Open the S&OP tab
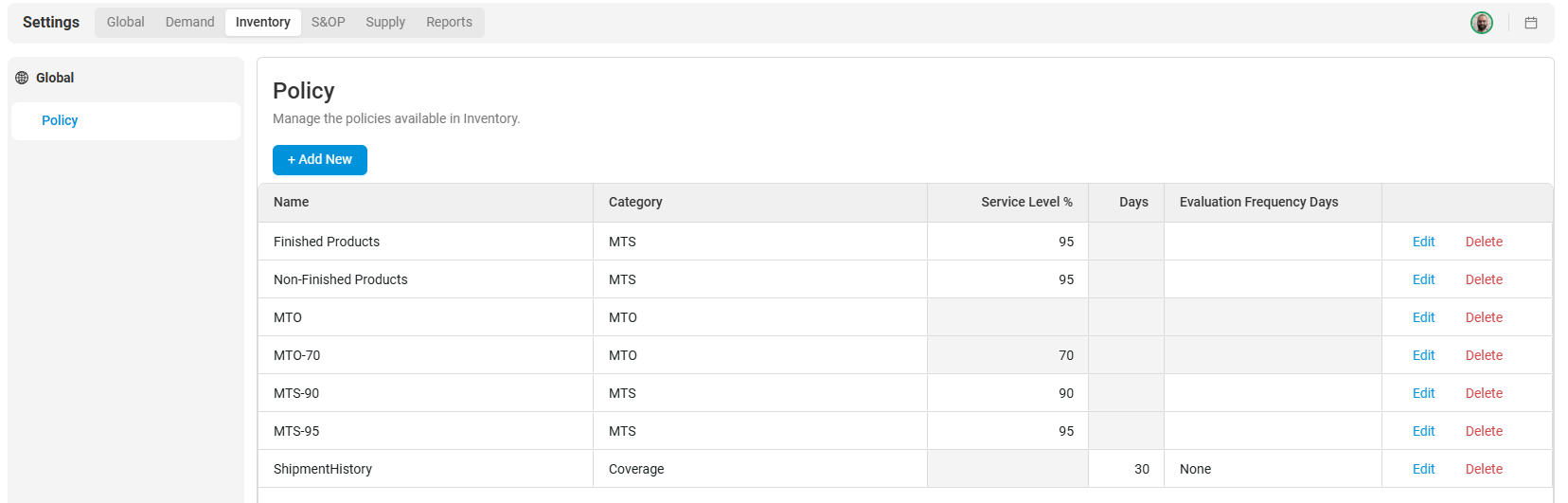The width and height of the screenshot is (1568, 503). [x=328, y=22]
